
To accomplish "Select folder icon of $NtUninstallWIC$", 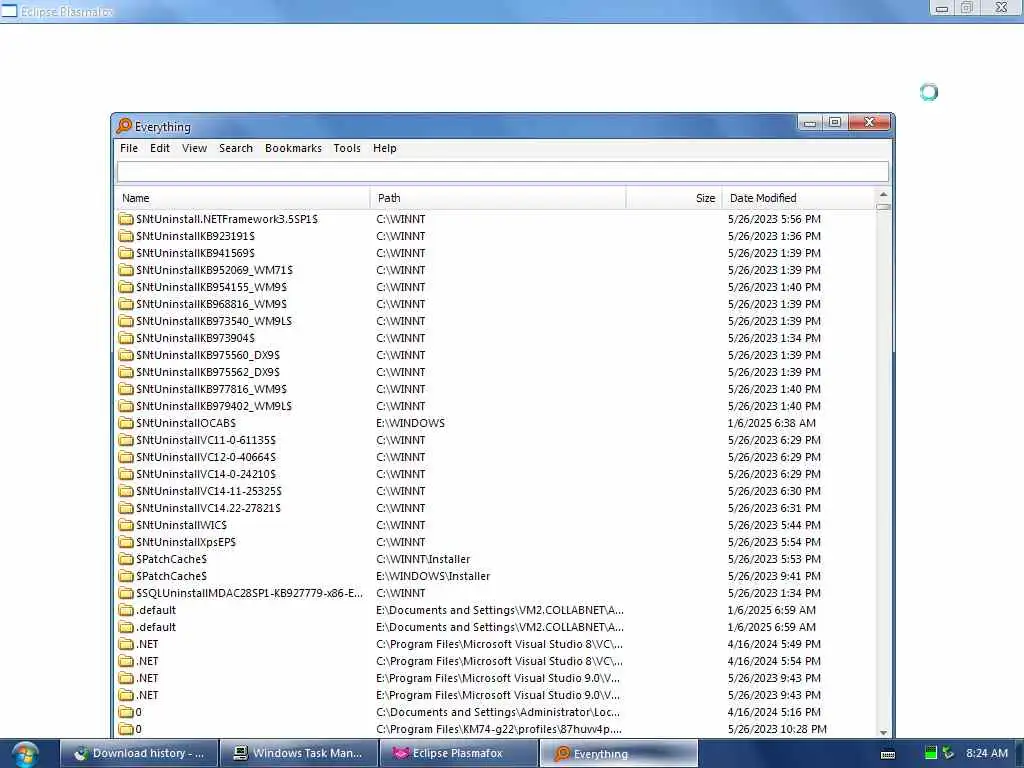I will (x=126, y=524).
